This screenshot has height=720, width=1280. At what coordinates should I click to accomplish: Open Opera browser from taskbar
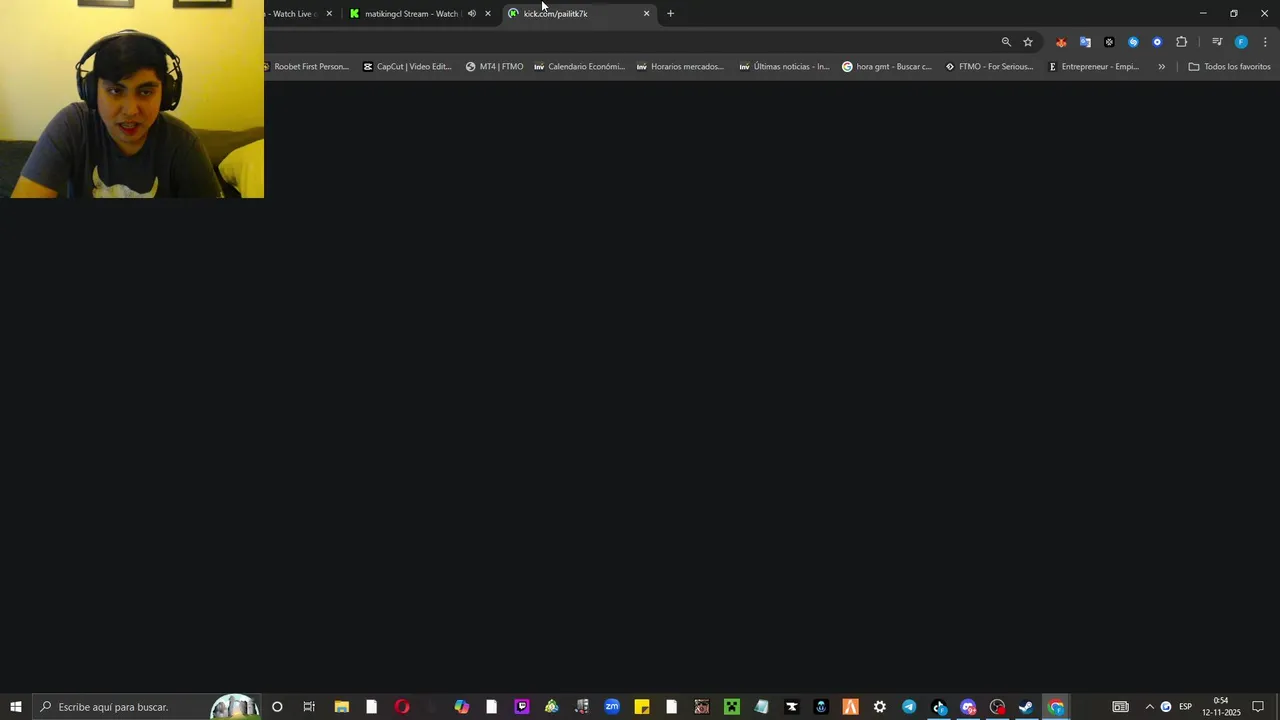402,707
